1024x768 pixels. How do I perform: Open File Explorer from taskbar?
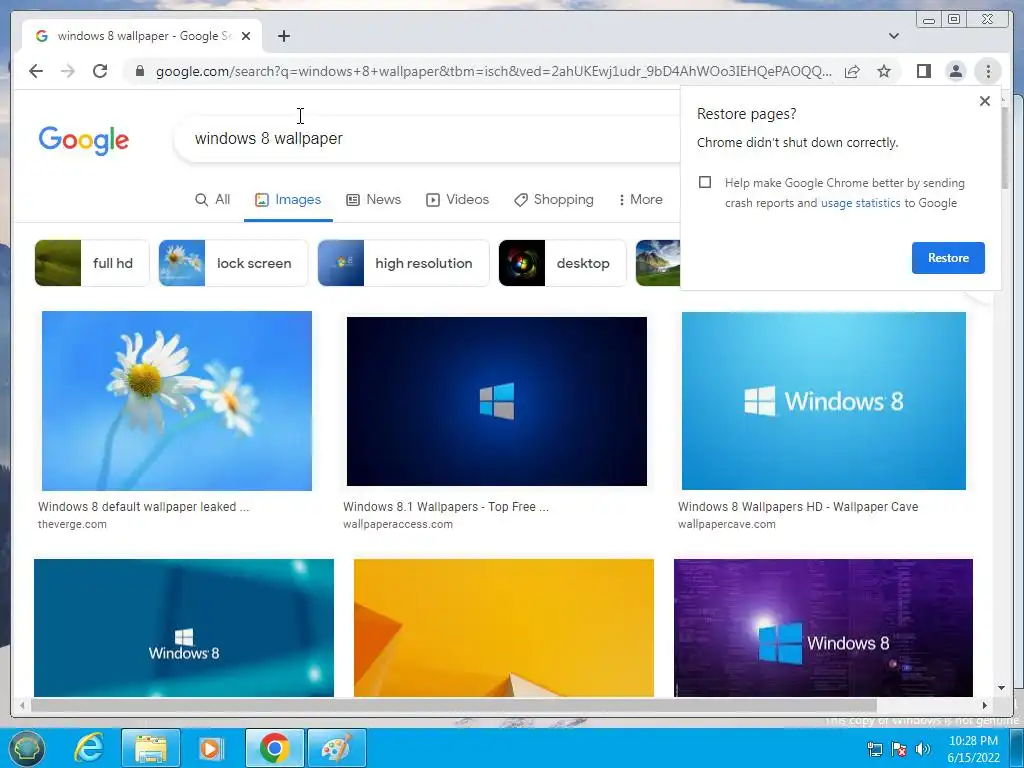click(x=150, y=748)
